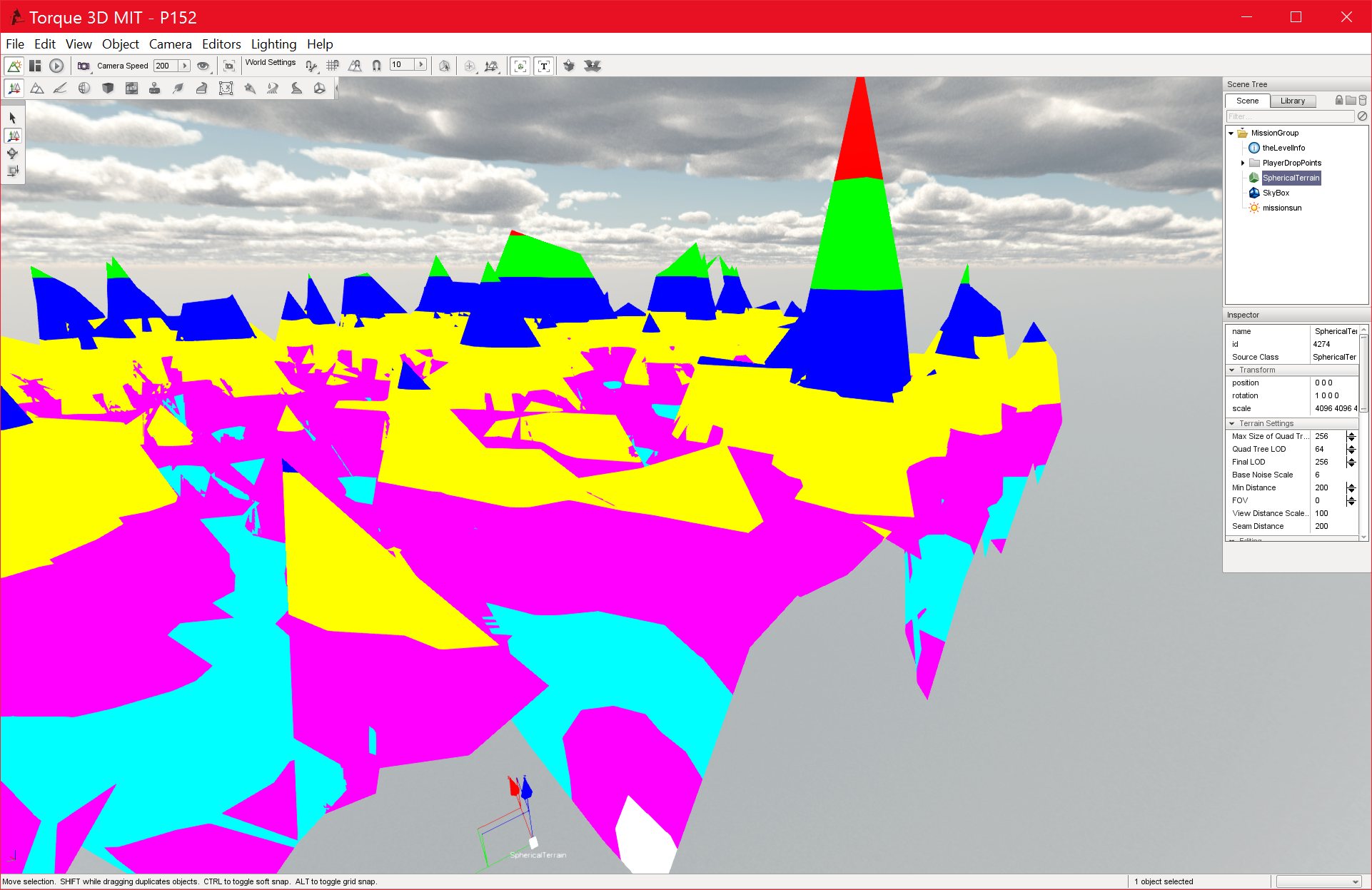Click the scene tree lock icon
This screenshot has width=1372, height=890.
[x=1339, y=101]
